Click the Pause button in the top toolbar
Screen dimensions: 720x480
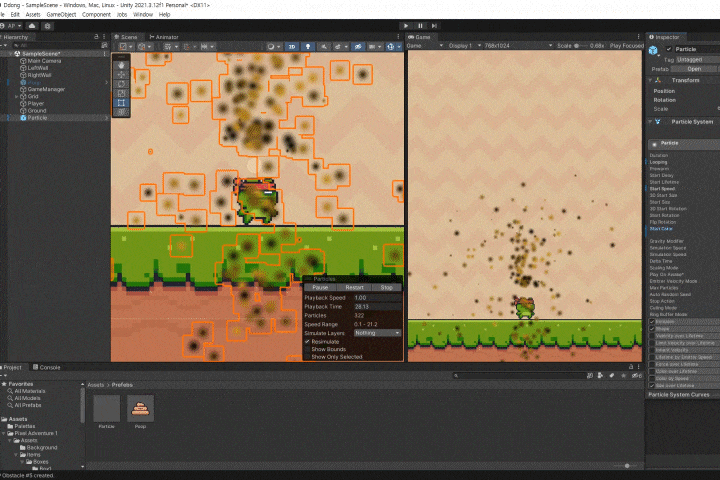coord(420,26)
